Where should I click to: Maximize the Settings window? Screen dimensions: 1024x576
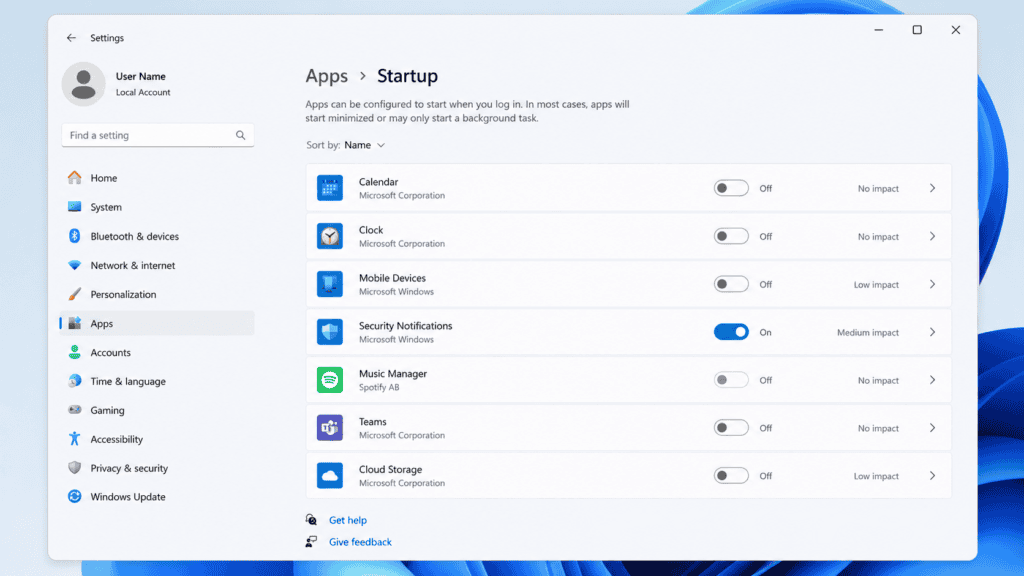pos(917,30)
